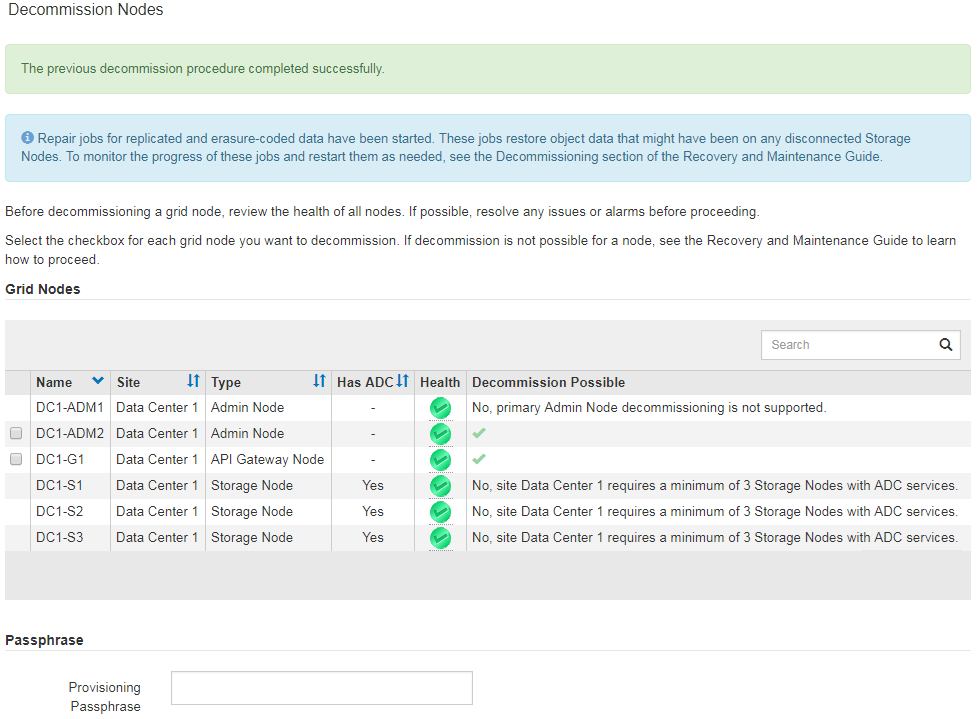The image size is (978, 719).
Task: Click the DC1-ADM1 green health icon
Action: 440,408
